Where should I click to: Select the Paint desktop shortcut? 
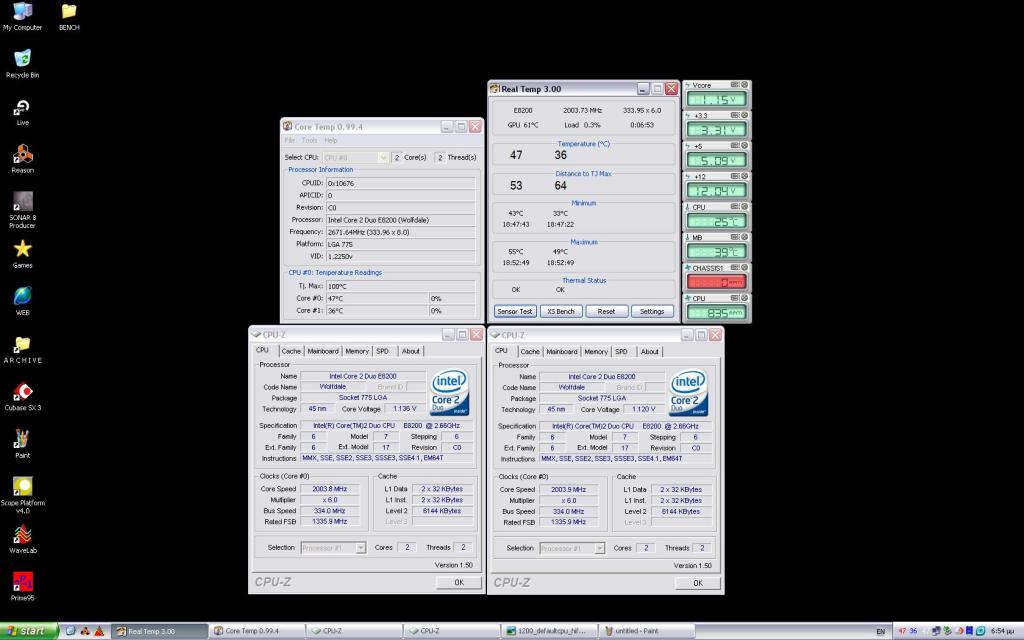(x=22, y=444)
